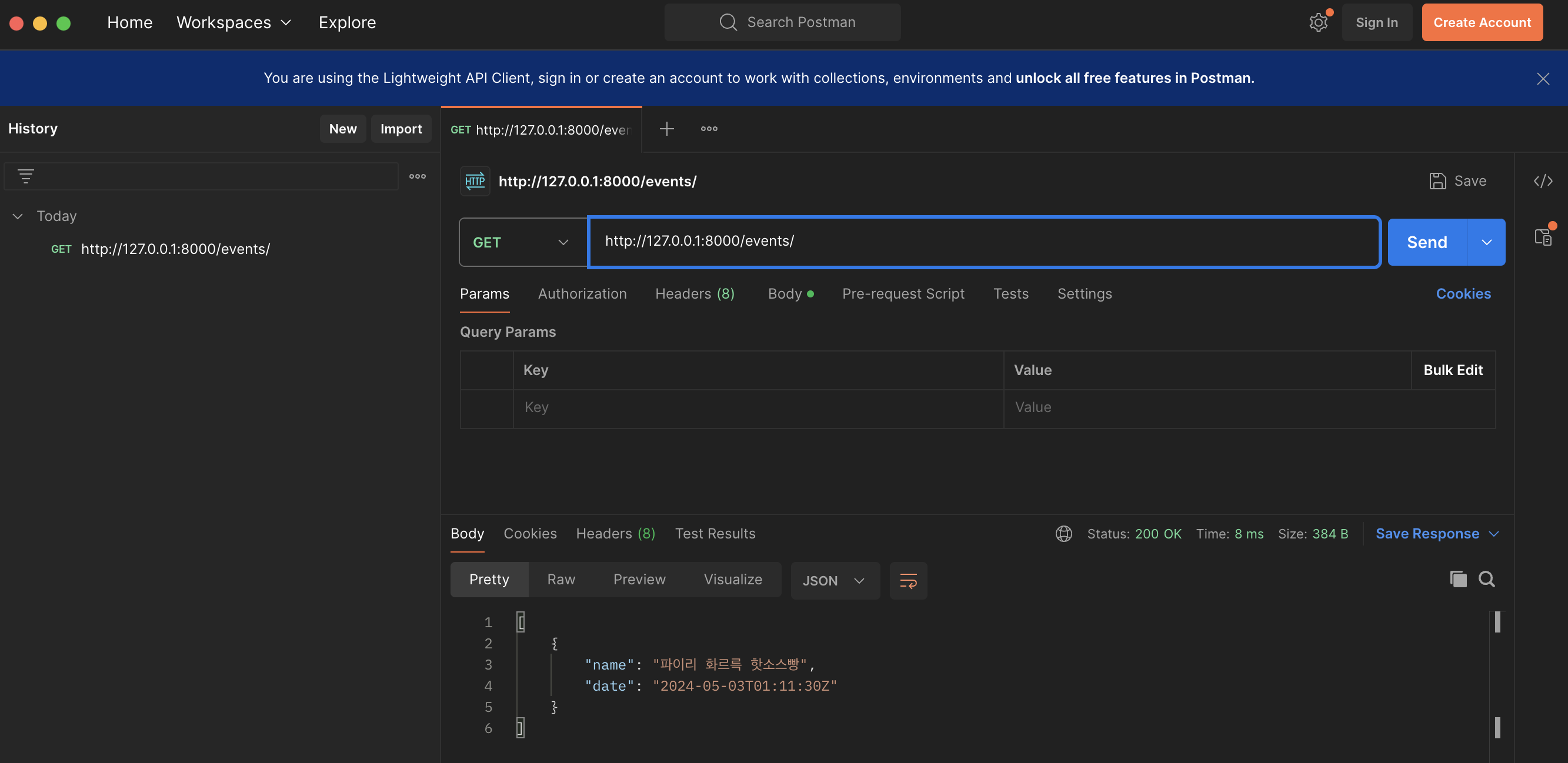Click the globe icon in response status bar
Screen dimensions: 1568x763
[x=1063, y=534]
